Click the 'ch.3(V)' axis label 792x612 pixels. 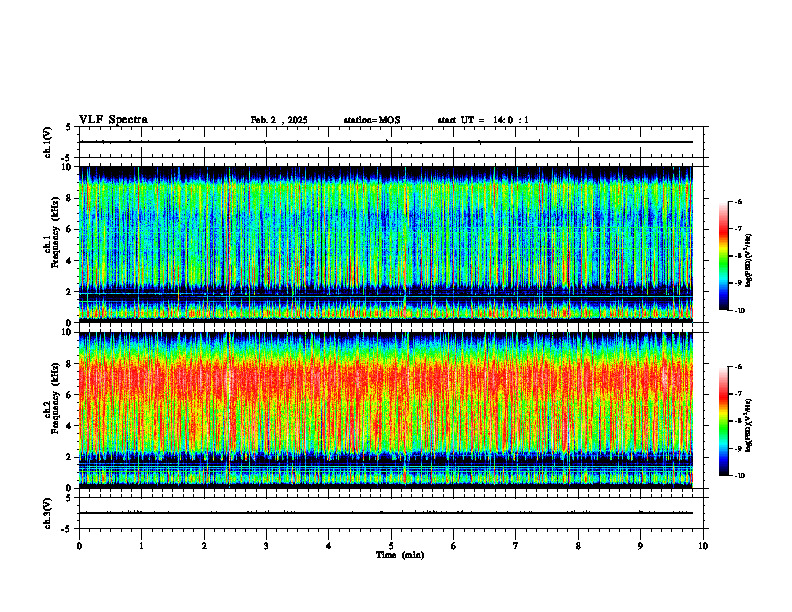point(47,513)
